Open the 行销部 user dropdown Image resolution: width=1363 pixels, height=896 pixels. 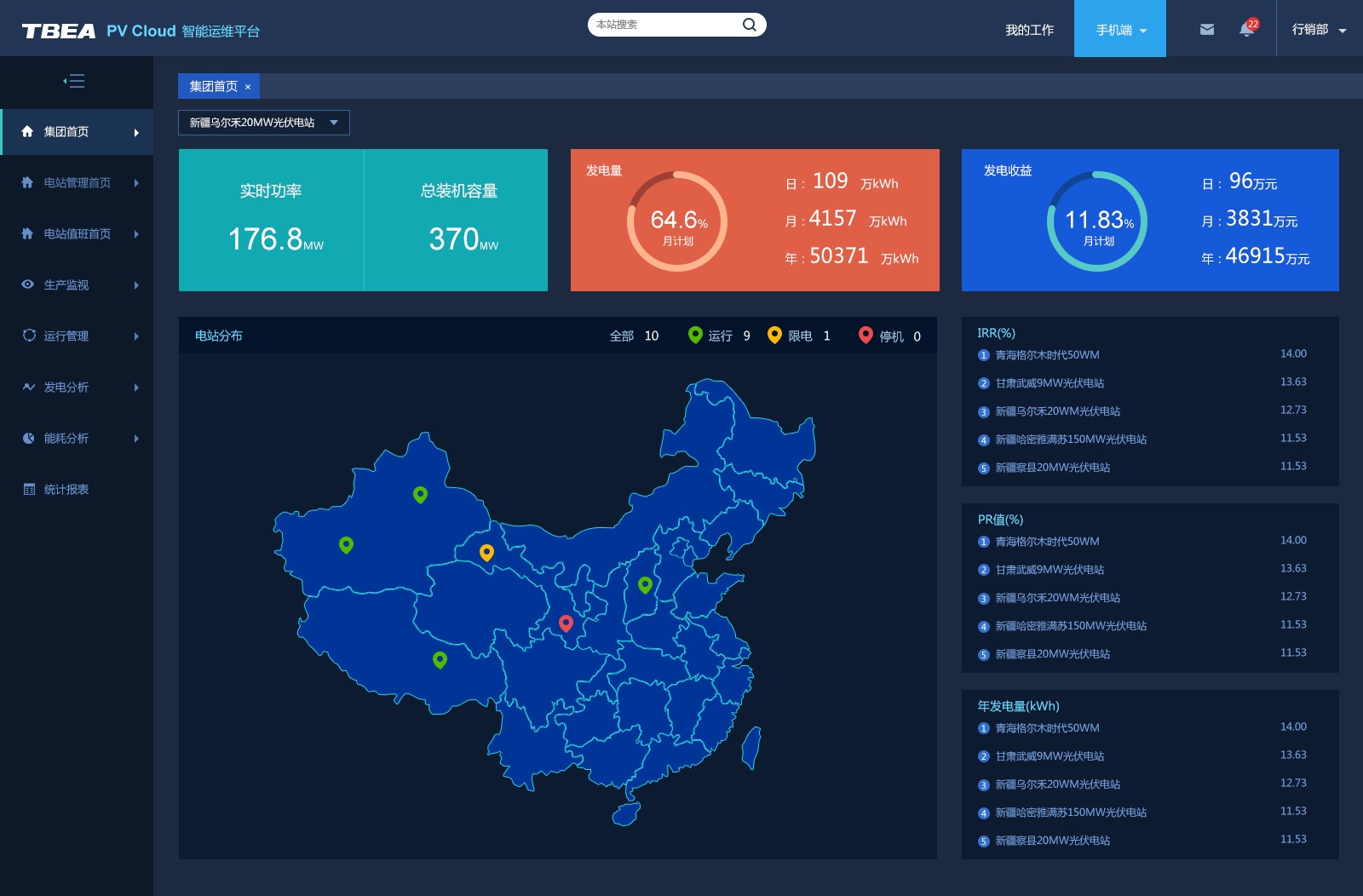(x=1318, y=30)
